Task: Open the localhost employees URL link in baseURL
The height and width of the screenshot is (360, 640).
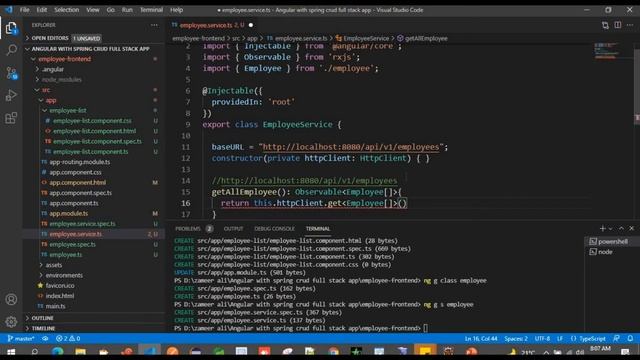Action: (x=351, y=147)
